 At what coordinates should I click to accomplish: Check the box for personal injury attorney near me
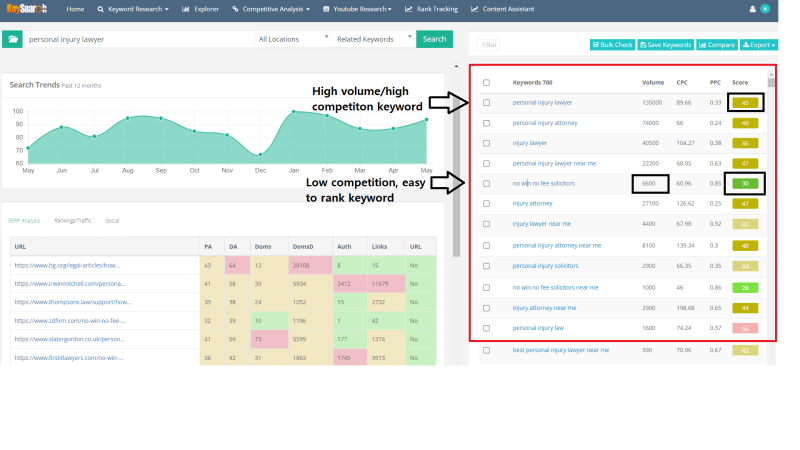click(x=486, y=245)
